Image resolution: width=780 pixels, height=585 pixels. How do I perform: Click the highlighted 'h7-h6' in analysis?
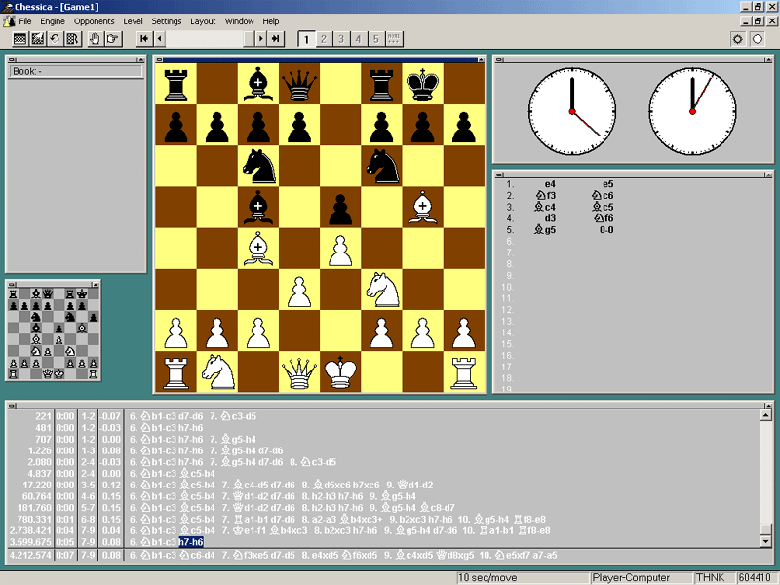coord(191,542)
